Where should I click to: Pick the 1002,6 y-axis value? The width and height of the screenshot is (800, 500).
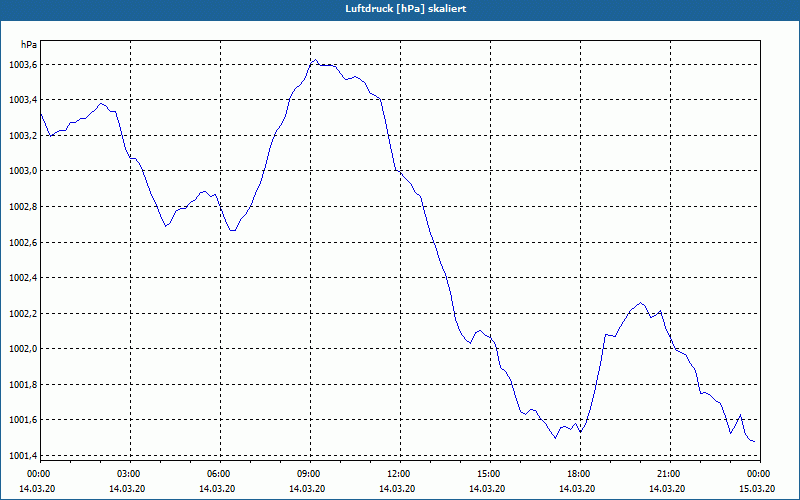pyautogui.click(x=22, y=242)
